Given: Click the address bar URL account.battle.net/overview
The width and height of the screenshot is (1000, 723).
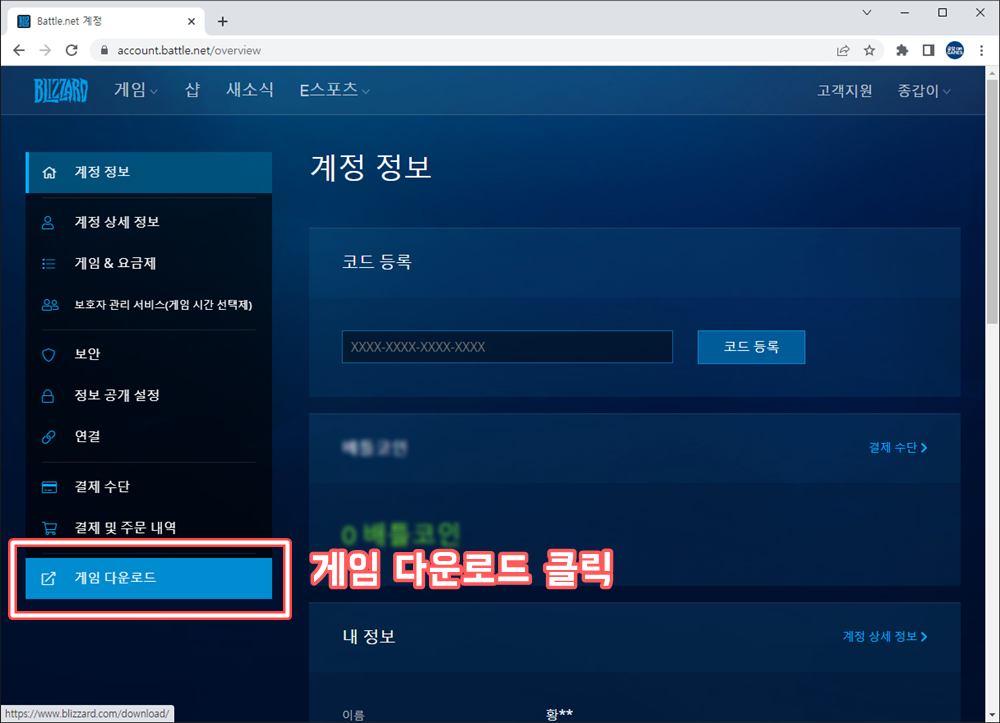Looking at the screenshot, I should point(189,50).
